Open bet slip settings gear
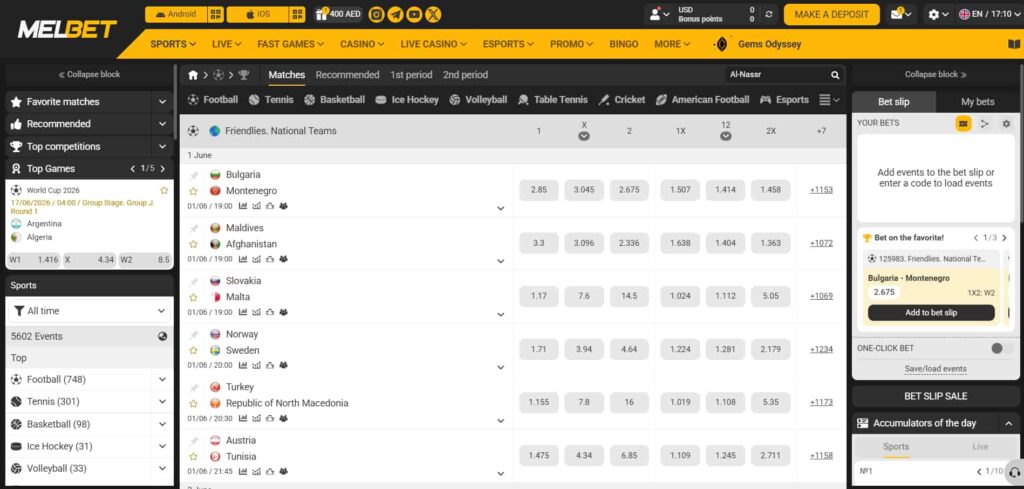 click(x=1006, y=123)
